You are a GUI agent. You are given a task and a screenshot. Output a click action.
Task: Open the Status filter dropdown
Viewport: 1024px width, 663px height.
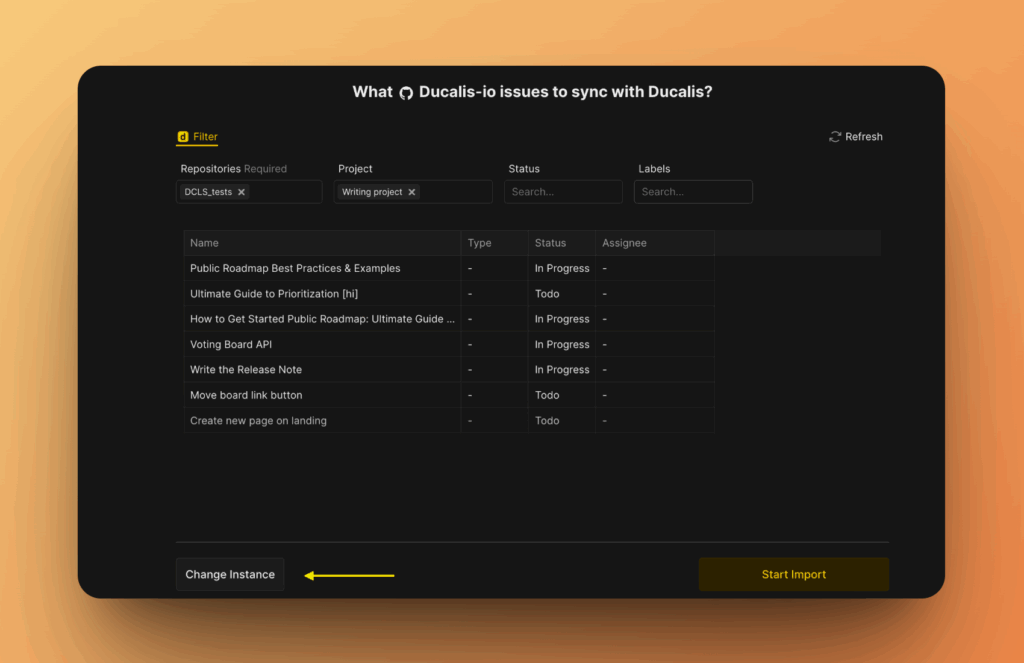click(x=563, y=191)
